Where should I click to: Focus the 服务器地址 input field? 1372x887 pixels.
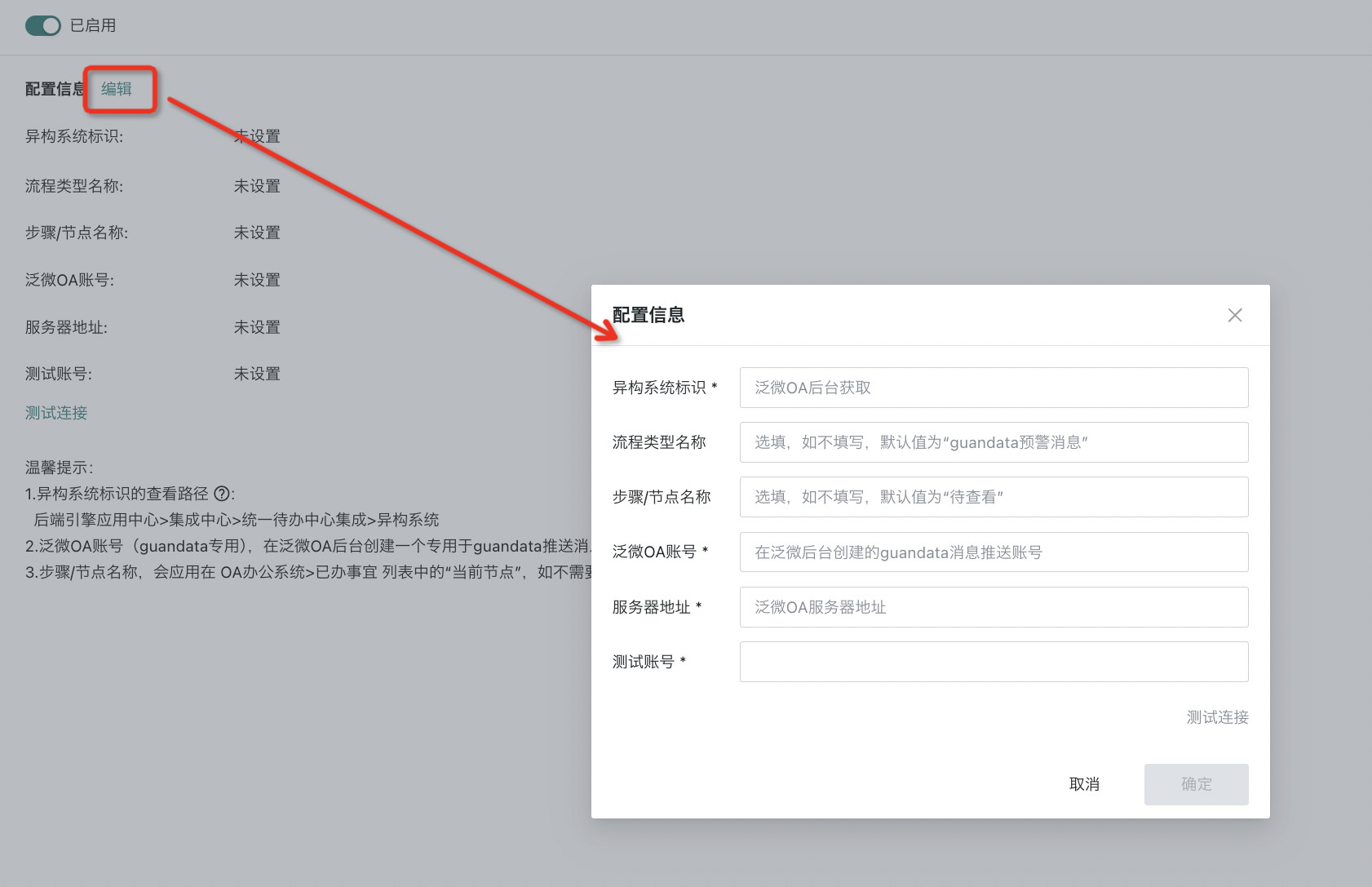coord(994,607)
